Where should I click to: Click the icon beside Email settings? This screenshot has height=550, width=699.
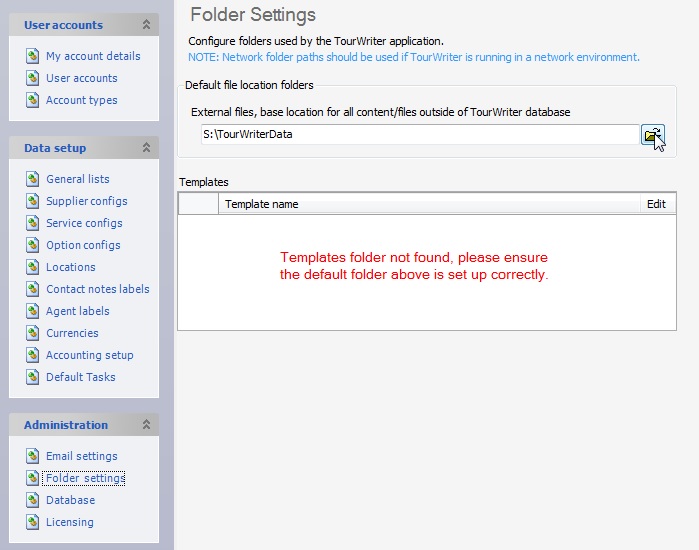33,456
